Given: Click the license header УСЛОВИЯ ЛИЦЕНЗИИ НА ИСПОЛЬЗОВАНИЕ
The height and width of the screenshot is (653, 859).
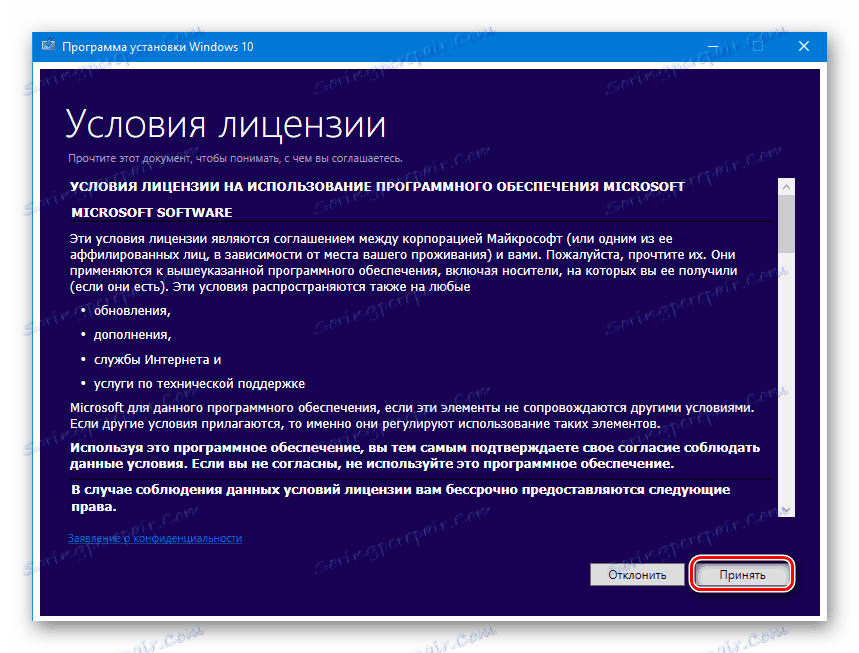Looking at the screenshot, I should (x=377, y=187).
